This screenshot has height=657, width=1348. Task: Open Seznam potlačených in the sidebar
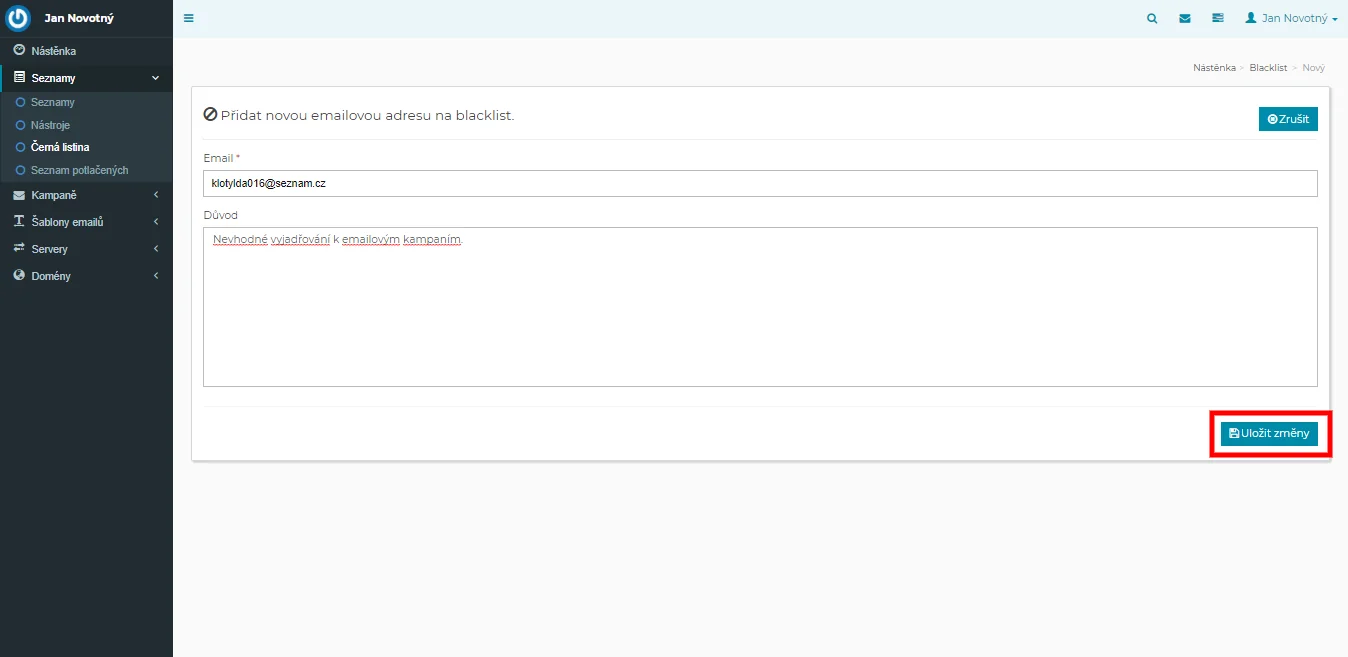click(x=79, y=171)
